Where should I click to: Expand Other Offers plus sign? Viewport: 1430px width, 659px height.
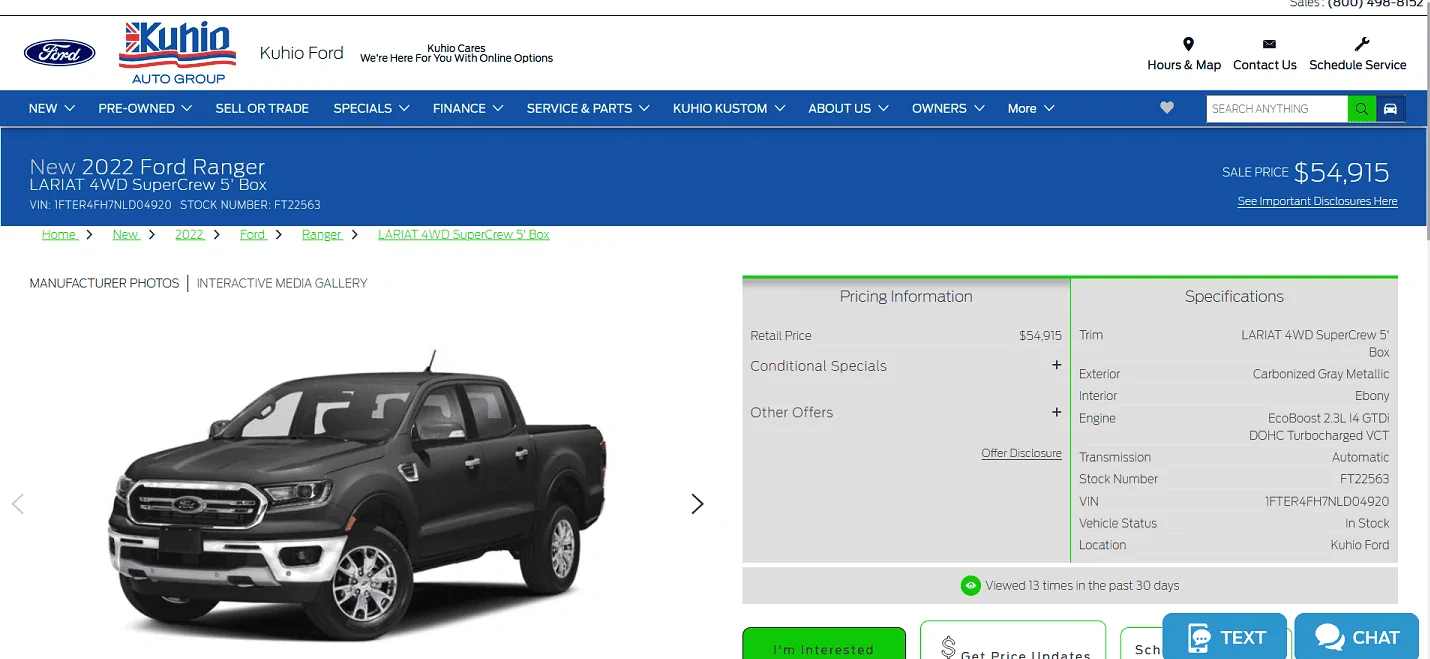(x=1056, y=412)
